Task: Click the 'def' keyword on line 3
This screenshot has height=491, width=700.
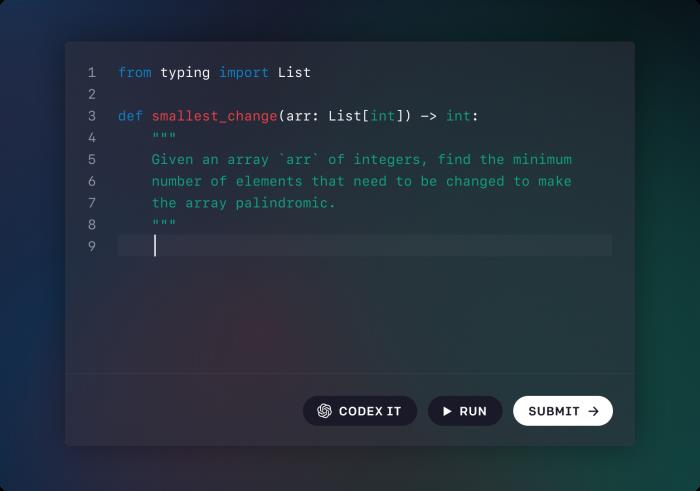Action: point(130,116)
